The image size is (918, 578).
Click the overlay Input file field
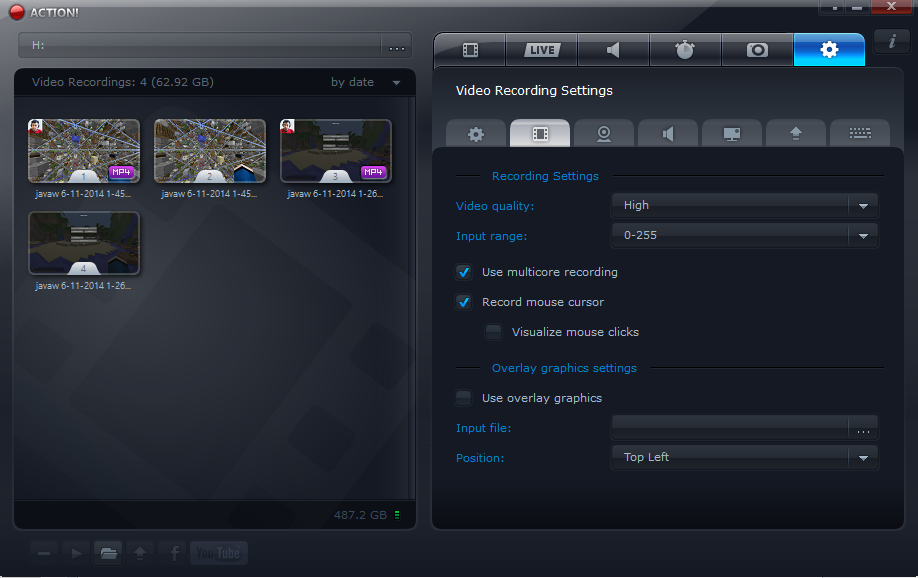coord(729,428)
